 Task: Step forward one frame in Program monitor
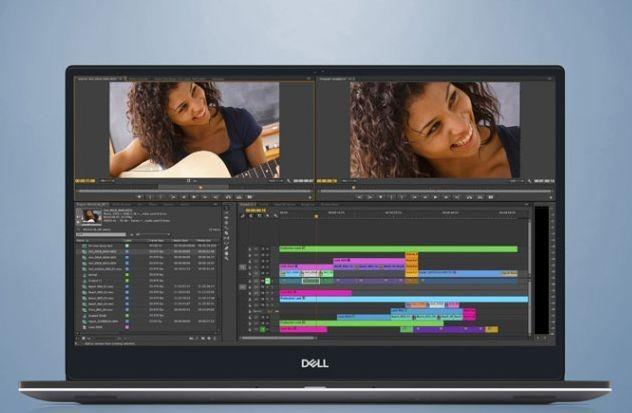tap(446, 197)
